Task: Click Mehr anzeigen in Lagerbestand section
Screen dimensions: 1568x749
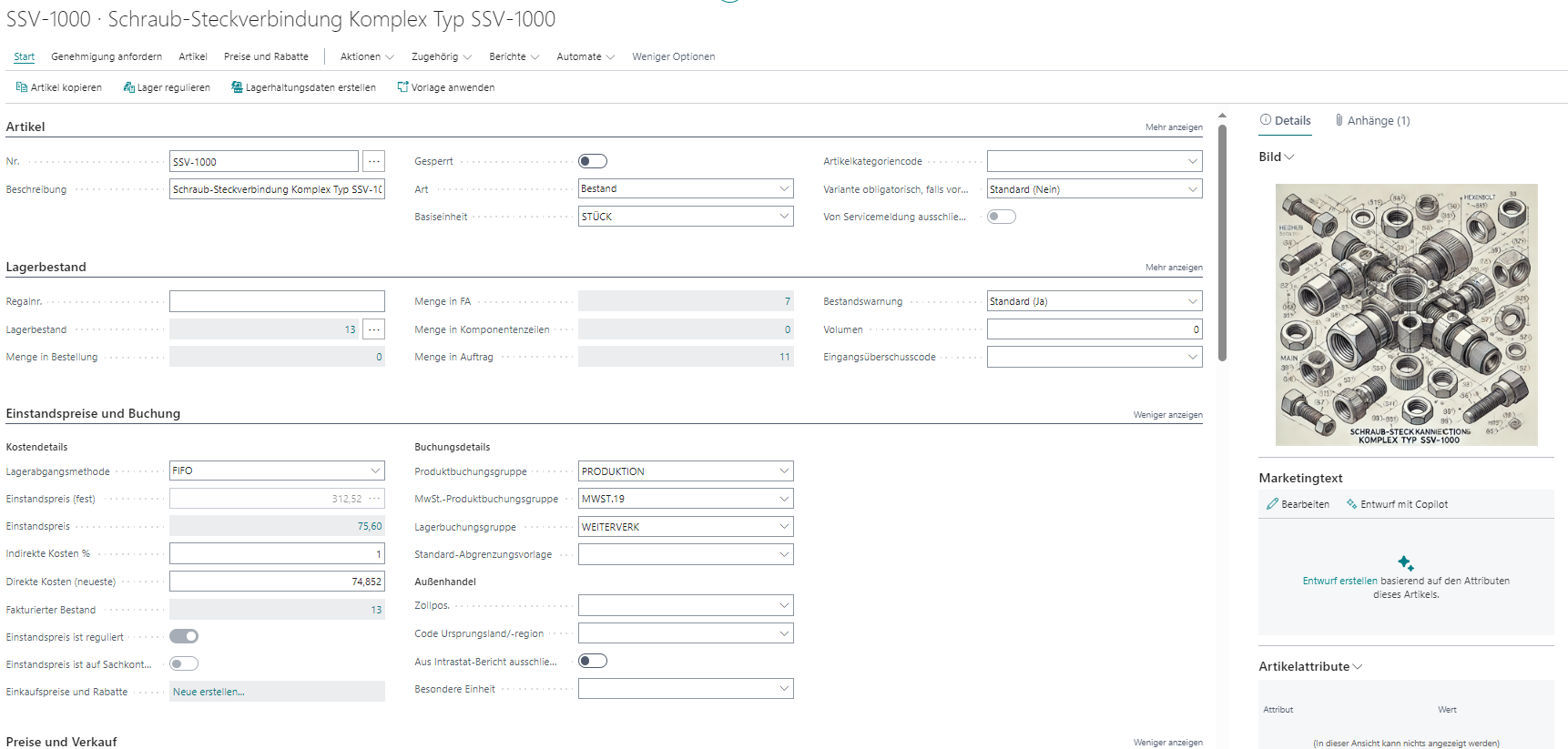Action: point(1174,268)
